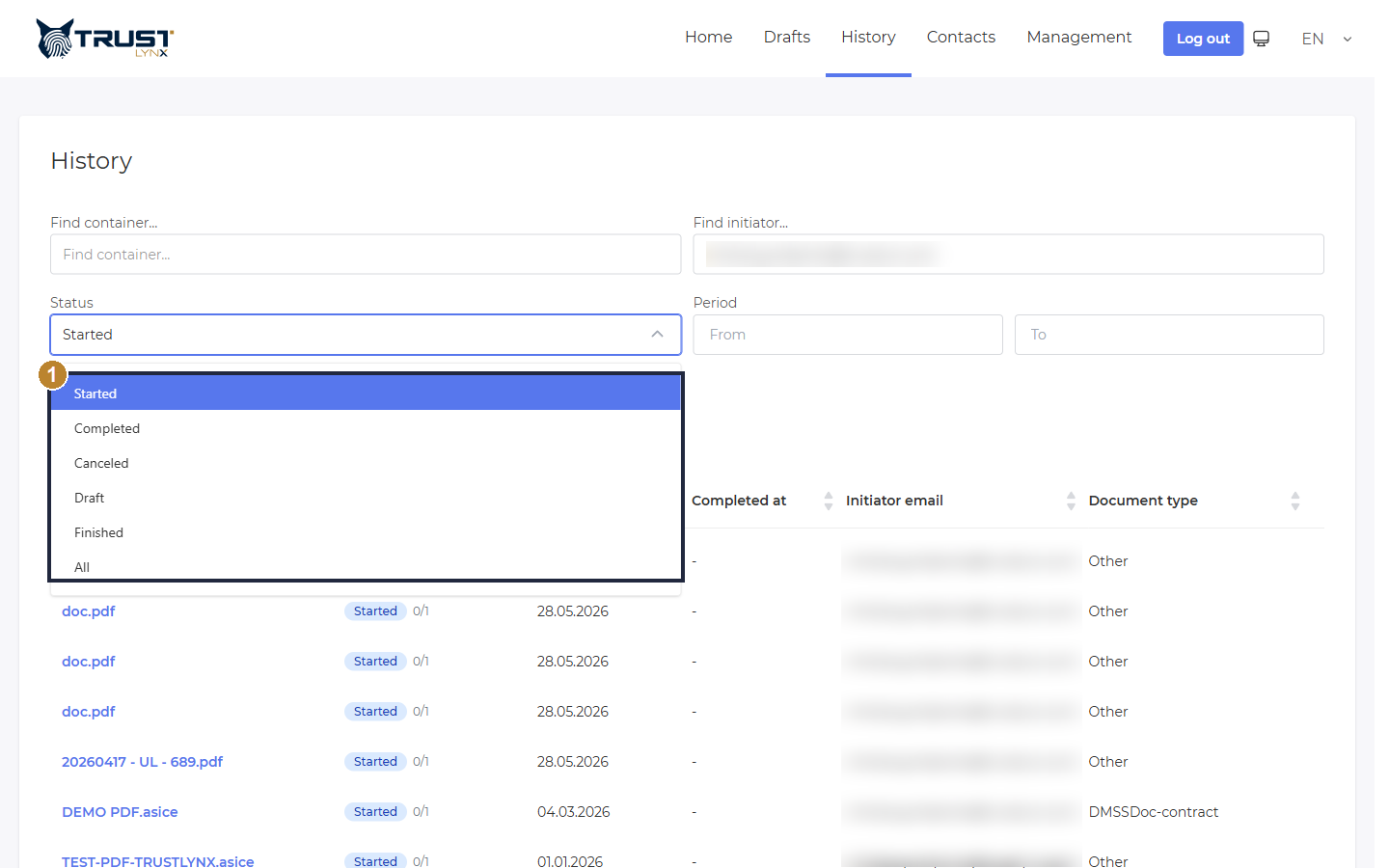Go to the Home tab
The image size is (1389, 868).
[709, 38]
